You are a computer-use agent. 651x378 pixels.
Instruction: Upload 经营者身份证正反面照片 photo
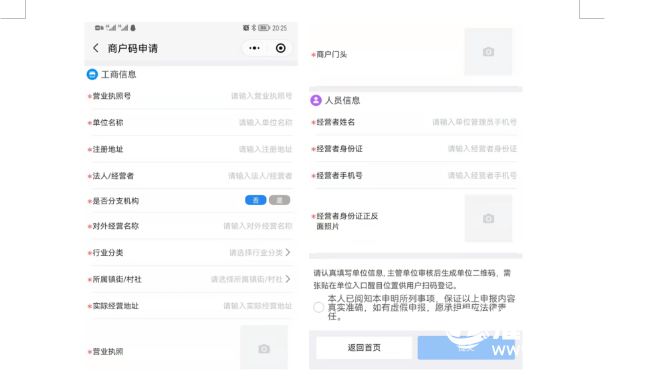(488, 218)
